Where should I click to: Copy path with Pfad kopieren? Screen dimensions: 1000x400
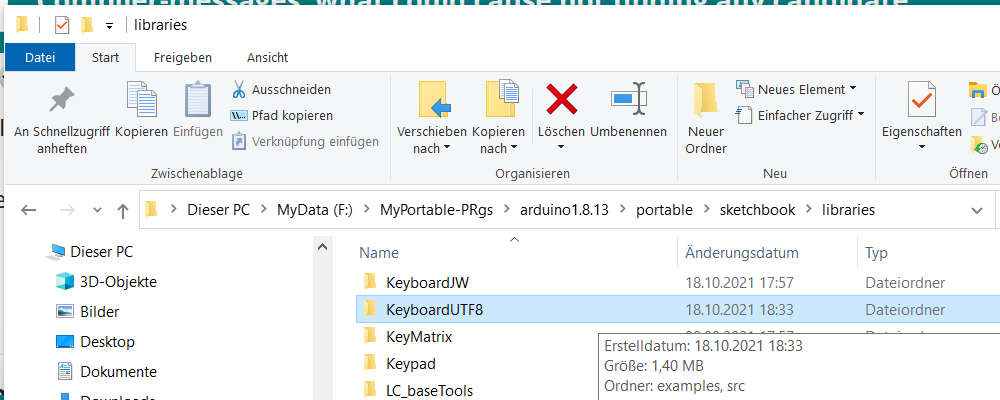point(281,115)
